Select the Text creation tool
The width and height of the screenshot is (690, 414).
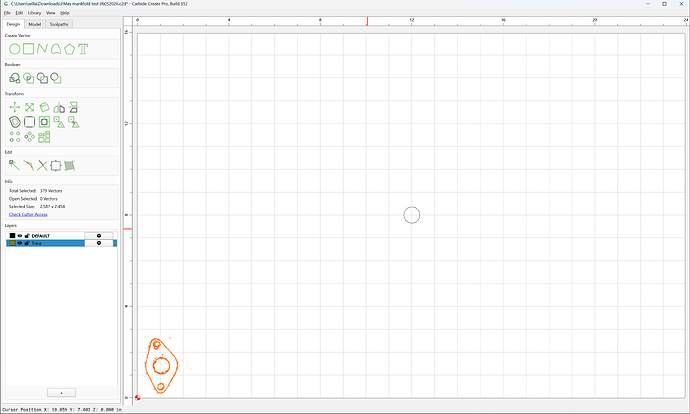83,49
